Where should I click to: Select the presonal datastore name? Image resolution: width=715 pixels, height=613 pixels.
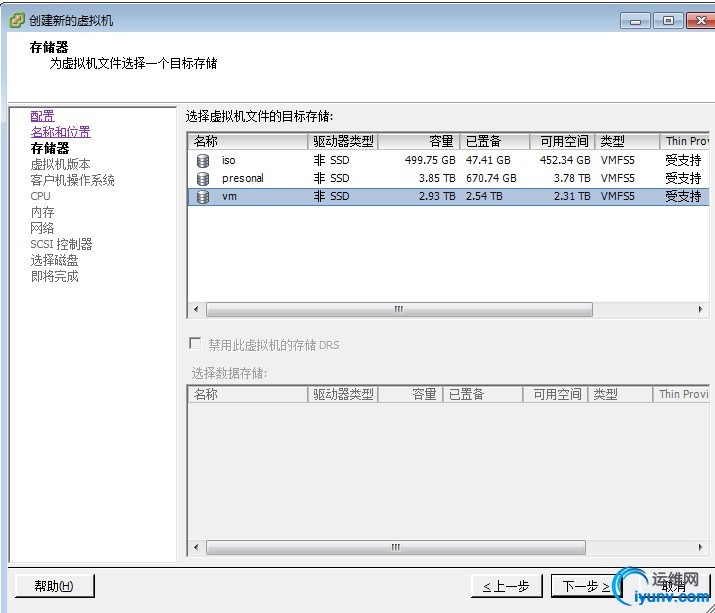click(x=243, y=178)
